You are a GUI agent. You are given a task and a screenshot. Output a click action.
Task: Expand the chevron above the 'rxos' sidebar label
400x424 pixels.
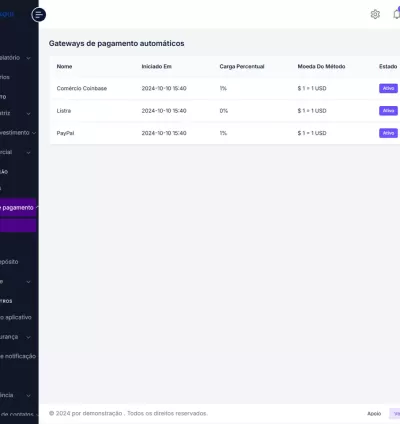28,282
